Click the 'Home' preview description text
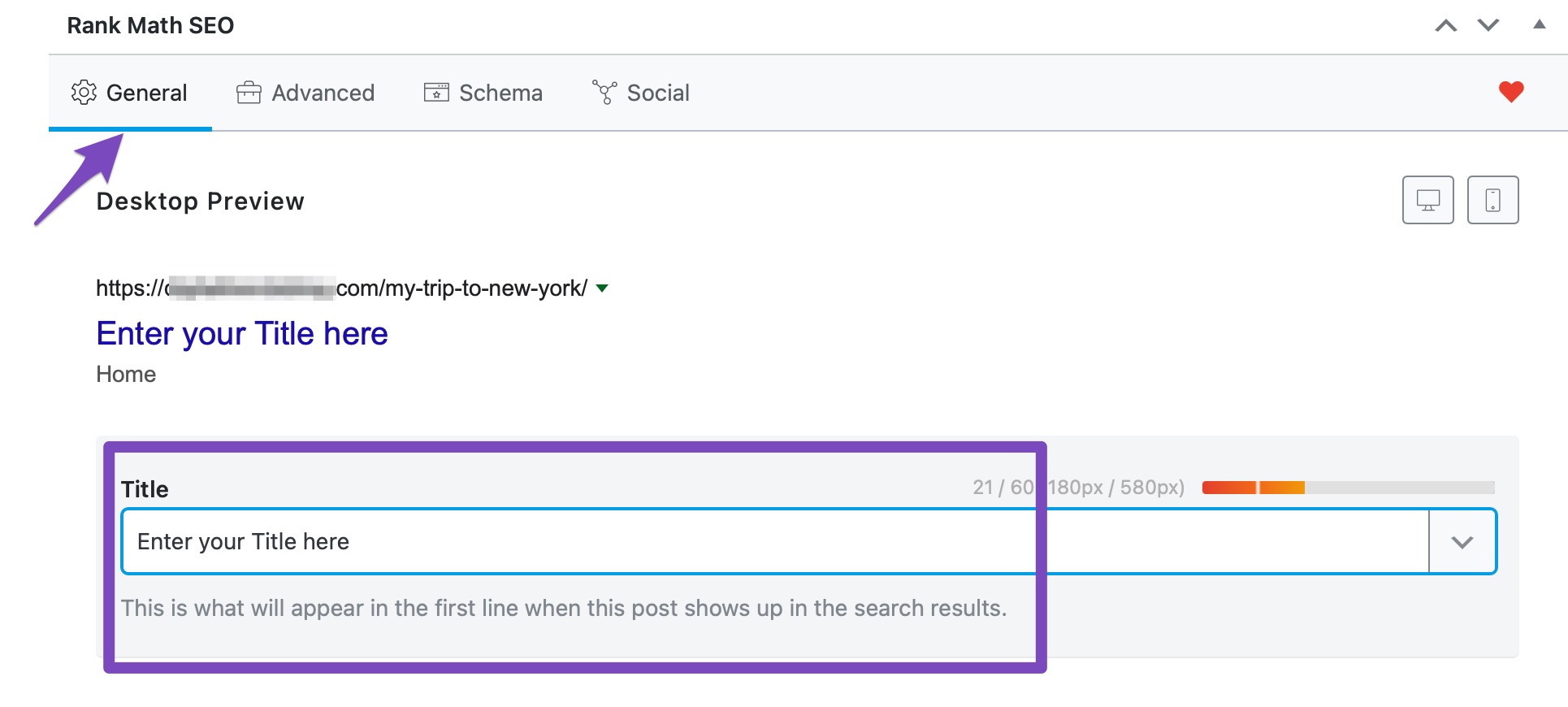This screenshot has height=707, width=1568. click(x=126, y=374)
